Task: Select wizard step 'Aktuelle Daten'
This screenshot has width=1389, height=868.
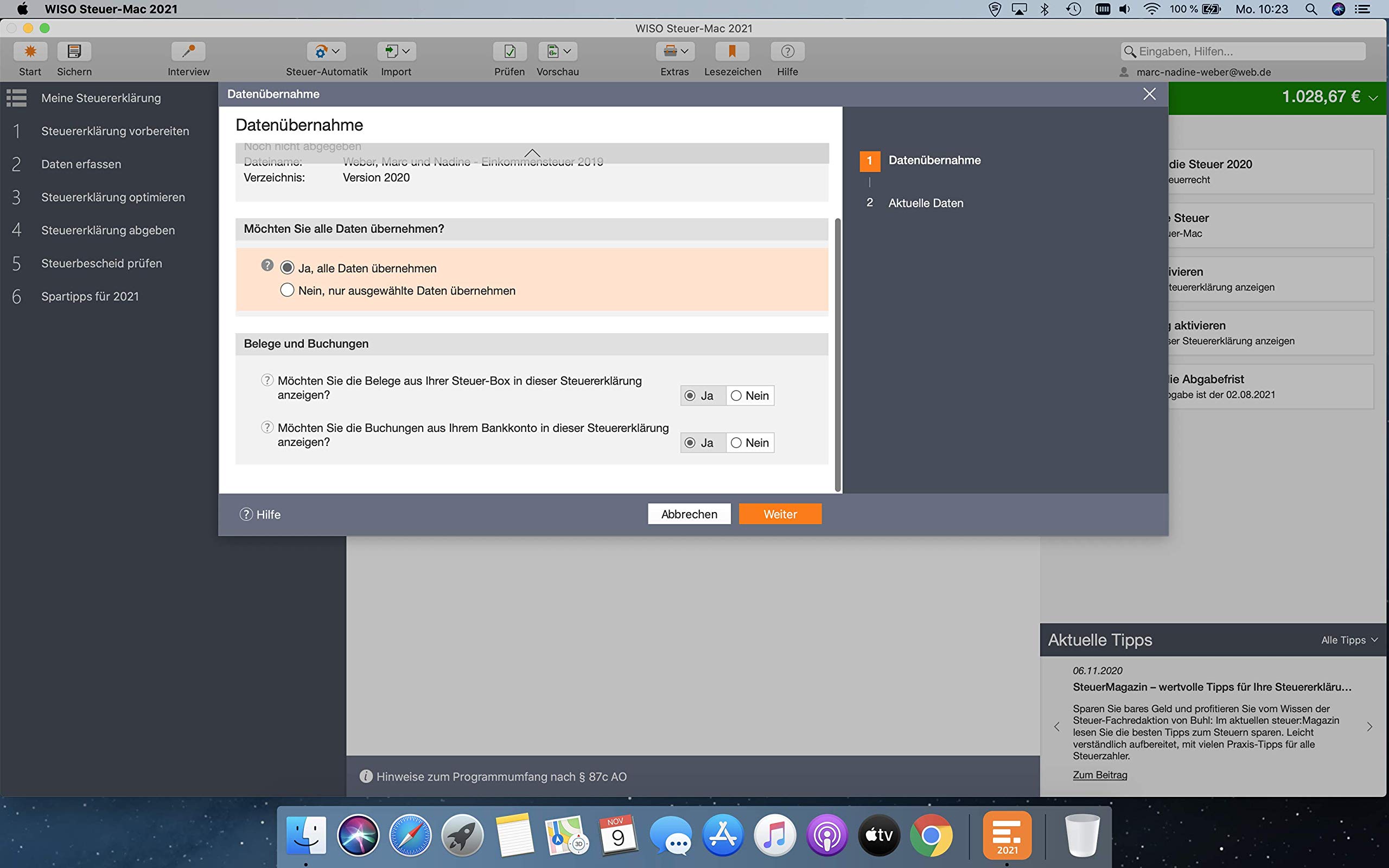Action: coord(925,203)
